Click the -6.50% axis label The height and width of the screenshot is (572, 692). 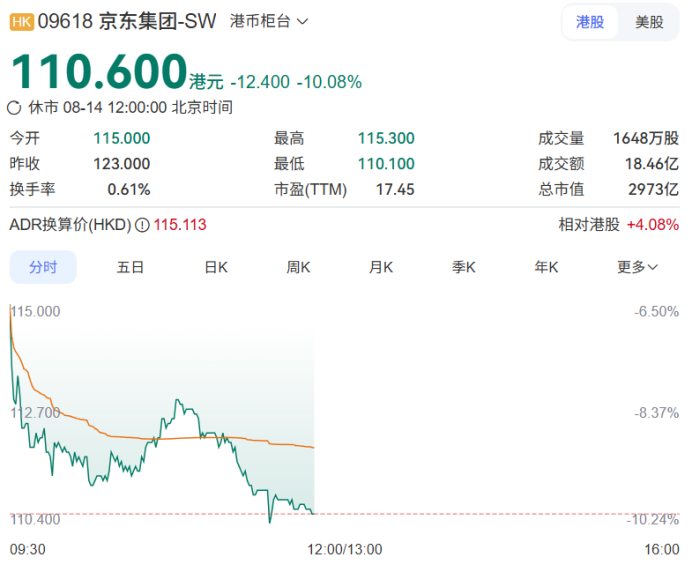click(657, 312)
